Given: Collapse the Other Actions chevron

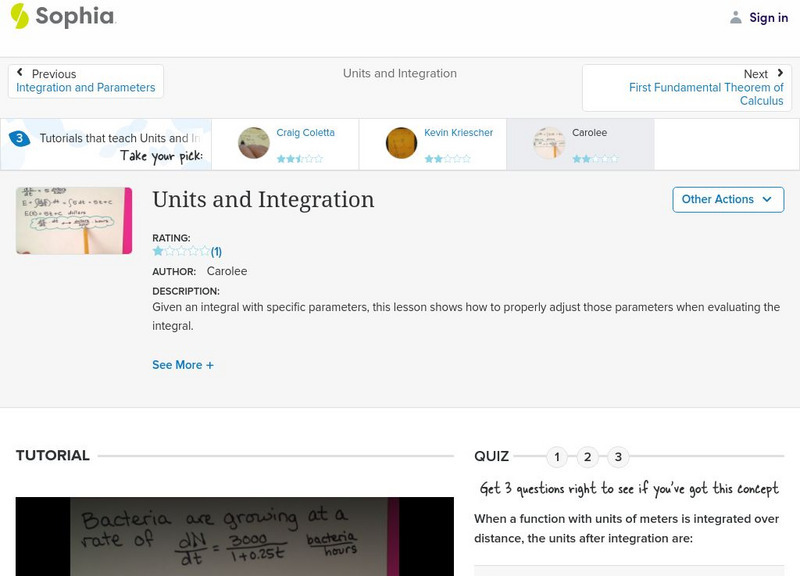Looking at the screenshot, I should (x=766, y=200).
